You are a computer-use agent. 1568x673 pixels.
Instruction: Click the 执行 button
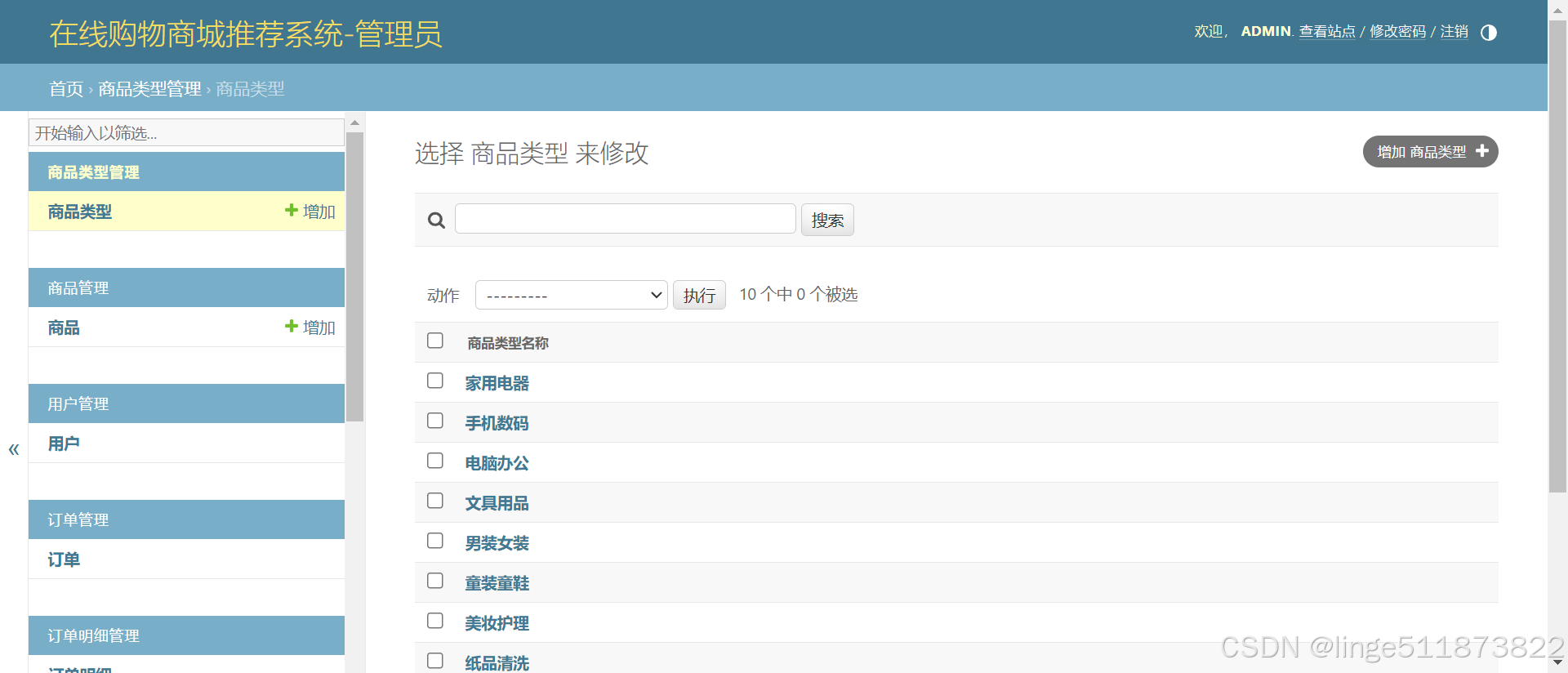(699, 295)
